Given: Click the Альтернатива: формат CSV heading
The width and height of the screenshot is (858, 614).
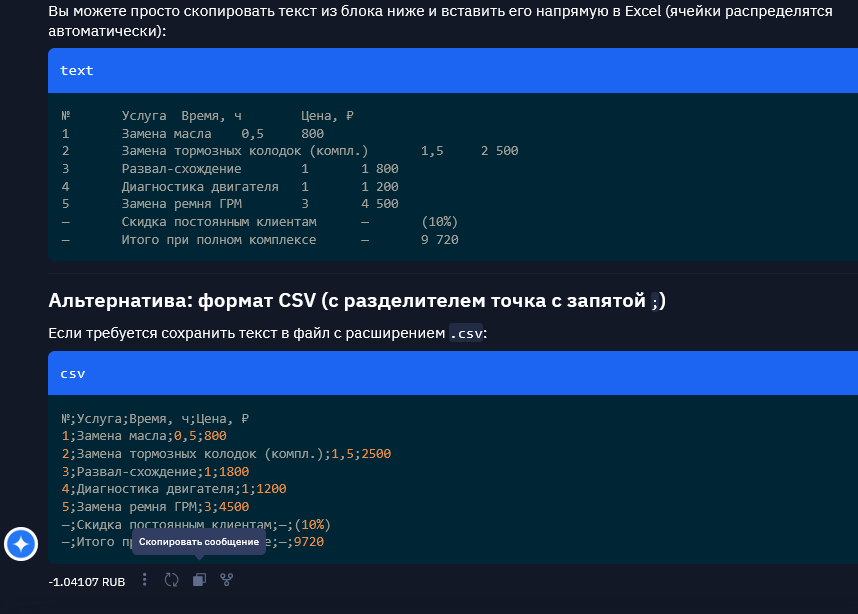Looking at the screenshot, I should pyautogui.click(x=357, y=300).
